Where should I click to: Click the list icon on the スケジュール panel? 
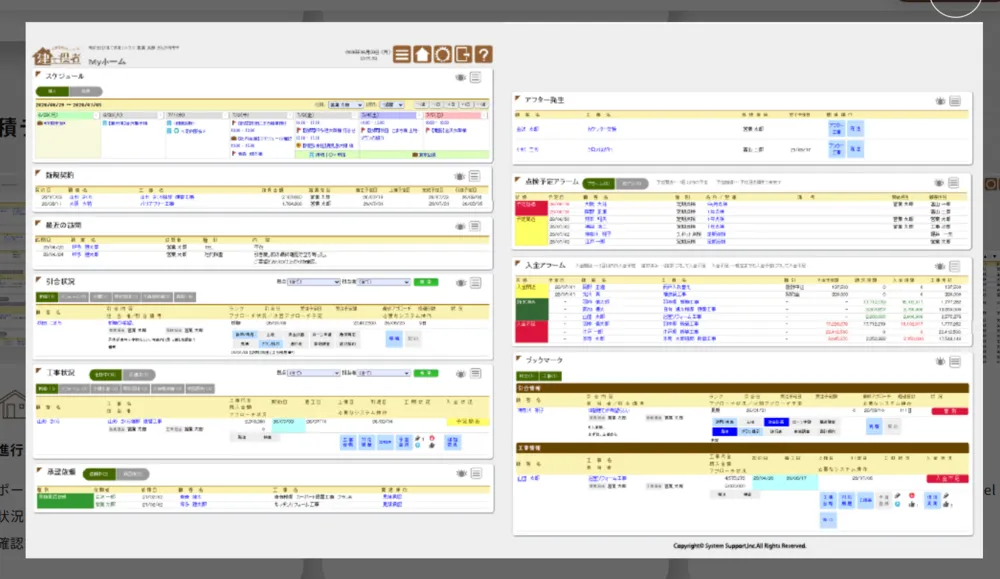[475, 78]
